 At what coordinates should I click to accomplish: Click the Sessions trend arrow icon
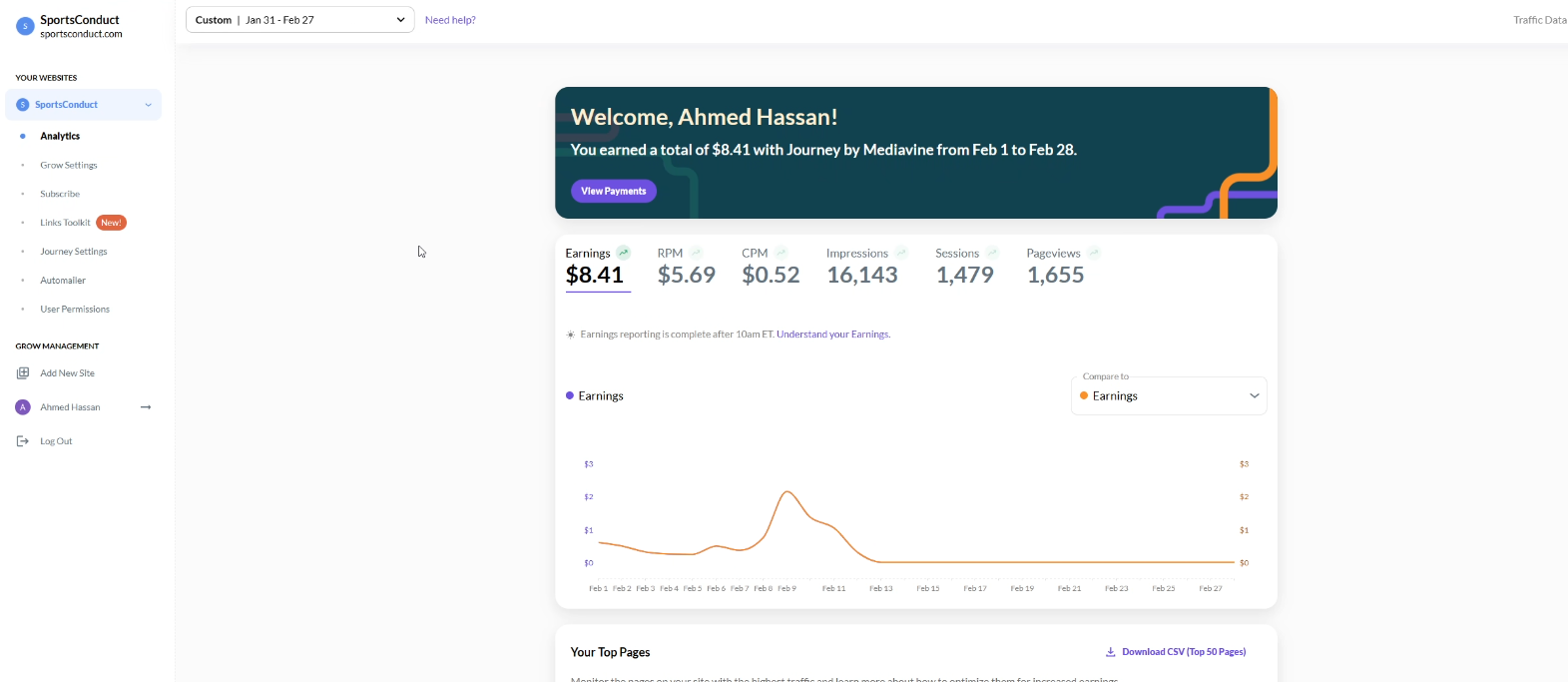tap(992, 253)
